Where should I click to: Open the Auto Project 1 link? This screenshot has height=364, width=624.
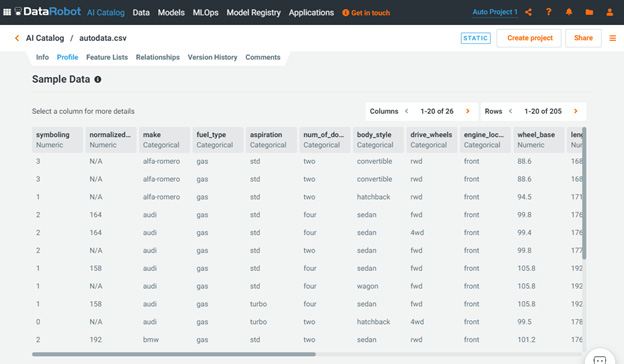(495, 12)
